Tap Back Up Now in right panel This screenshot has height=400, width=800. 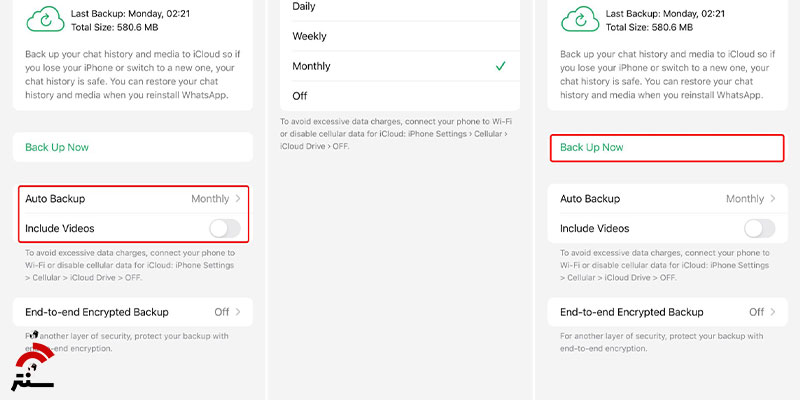[x=667, y=147]
